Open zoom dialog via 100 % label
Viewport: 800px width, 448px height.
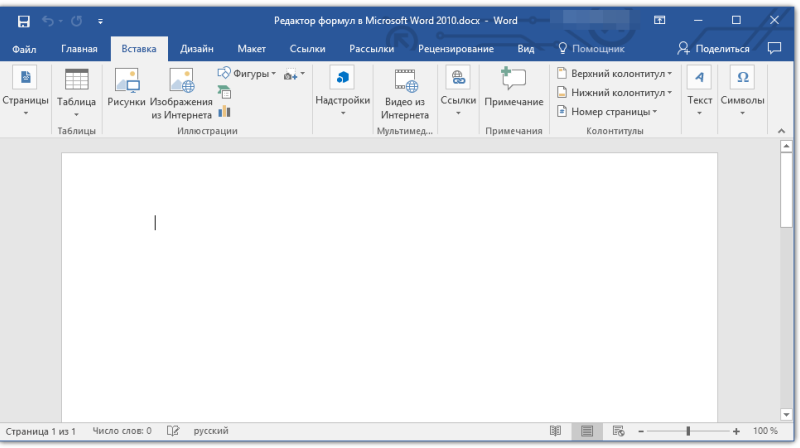765,431
